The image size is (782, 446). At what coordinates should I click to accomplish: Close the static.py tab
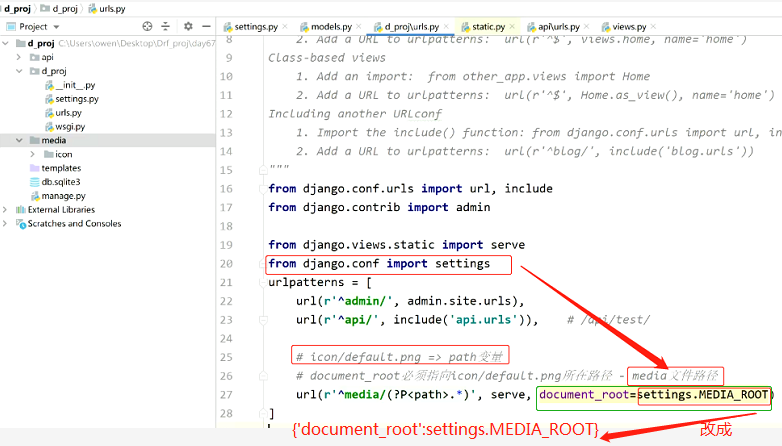coord(512,26)
